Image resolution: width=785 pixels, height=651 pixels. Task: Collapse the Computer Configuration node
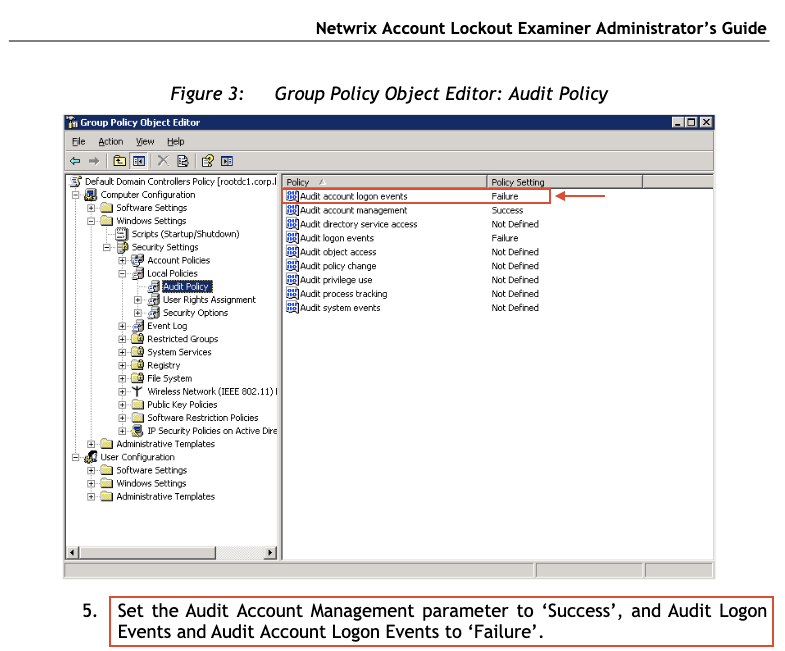click(x=76, y=195)
